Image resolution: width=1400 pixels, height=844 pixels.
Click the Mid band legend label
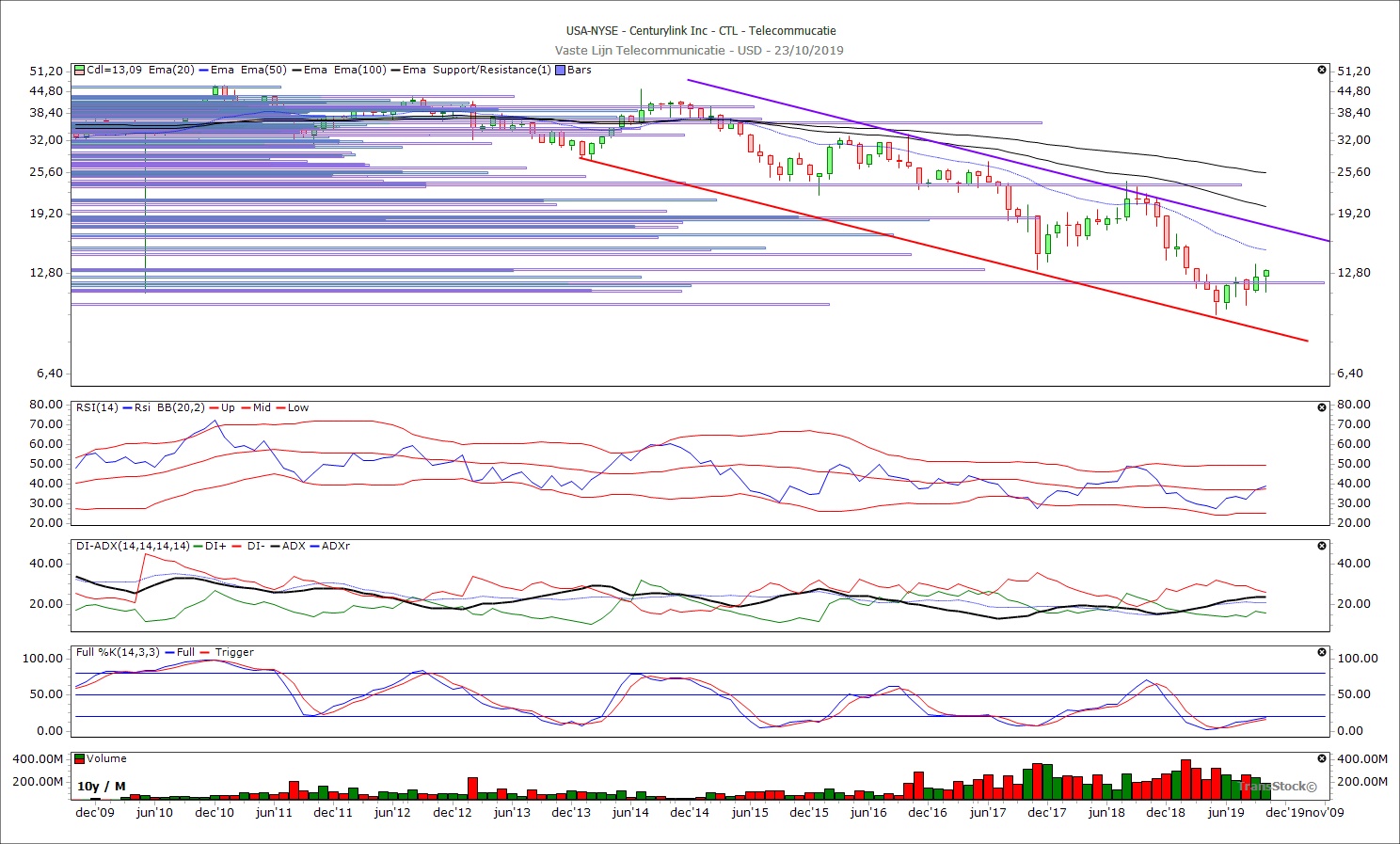pyautogui.click(x=262, y=408)
